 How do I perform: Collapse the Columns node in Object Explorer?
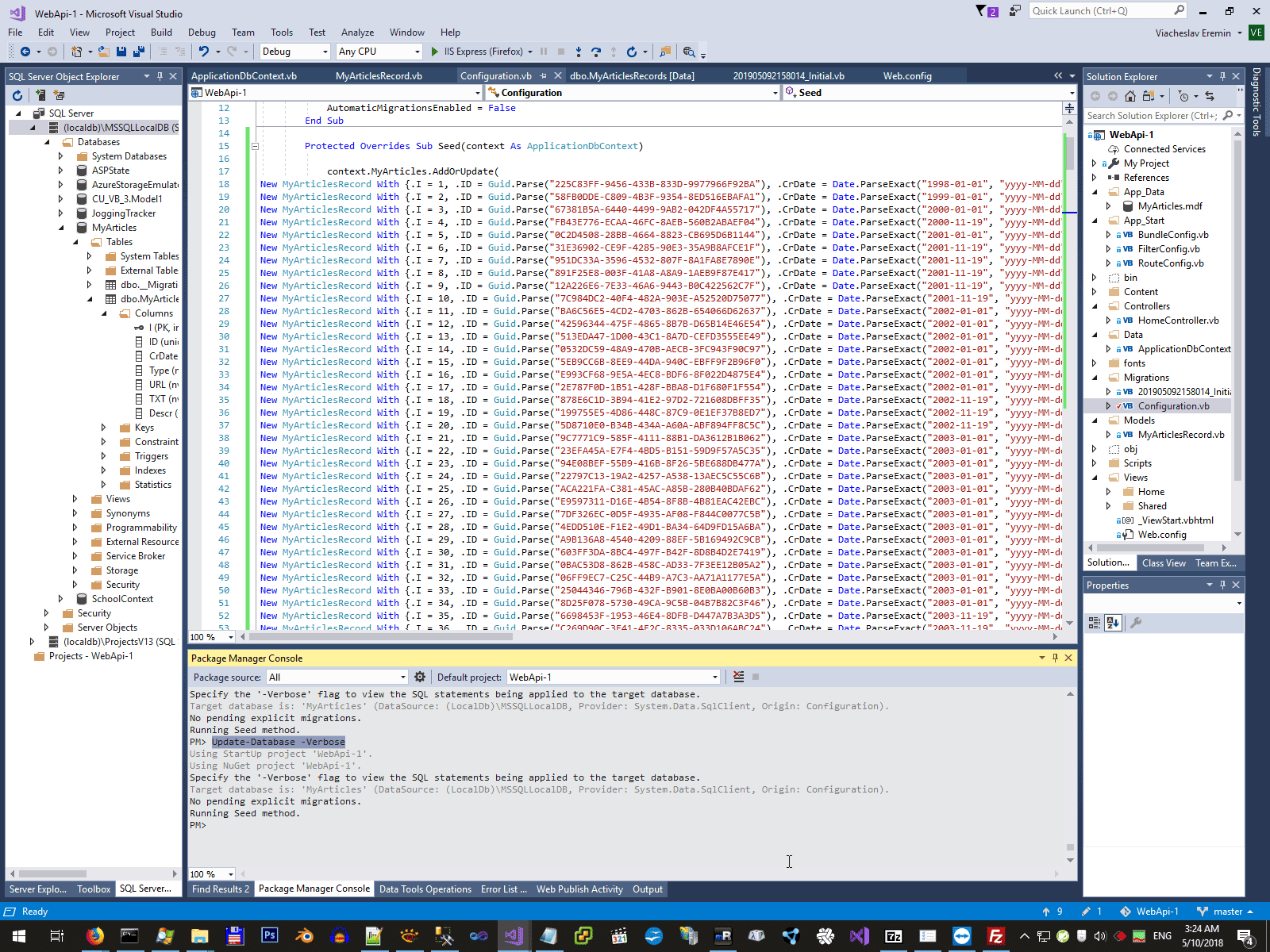(x=104, y=313)
